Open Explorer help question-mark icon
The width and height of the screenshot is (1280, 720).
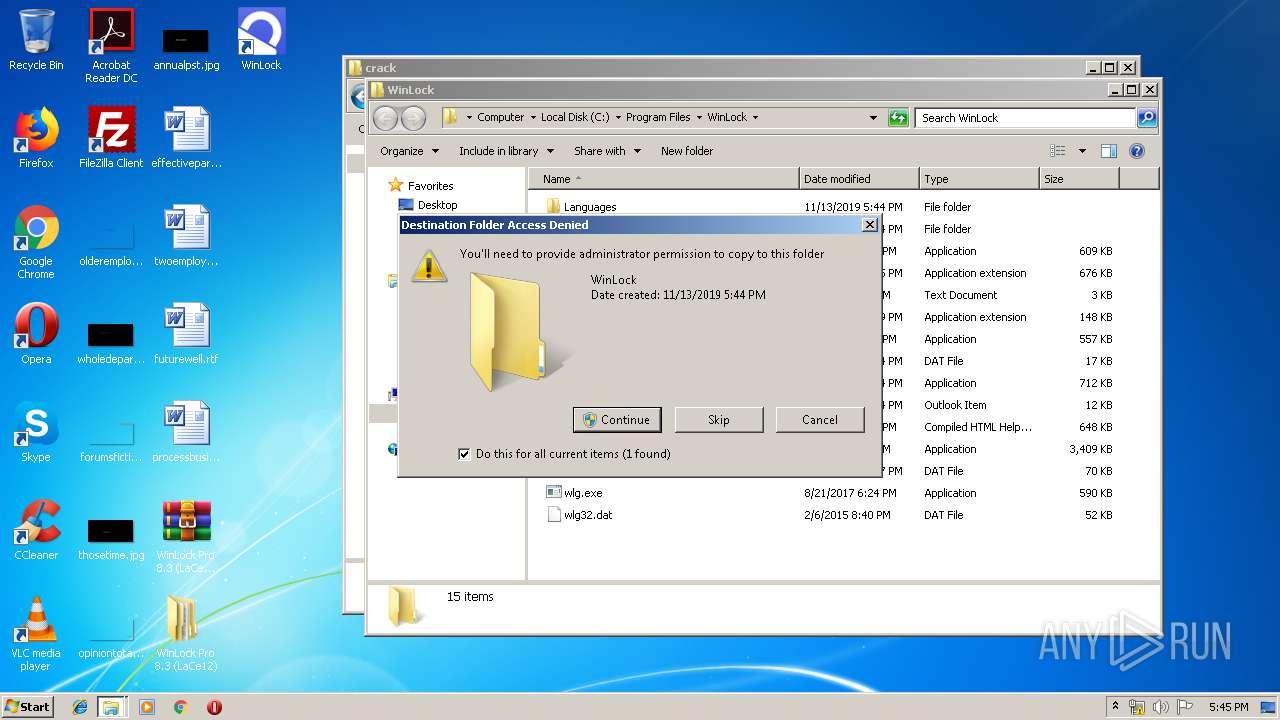click(1136, 151)
